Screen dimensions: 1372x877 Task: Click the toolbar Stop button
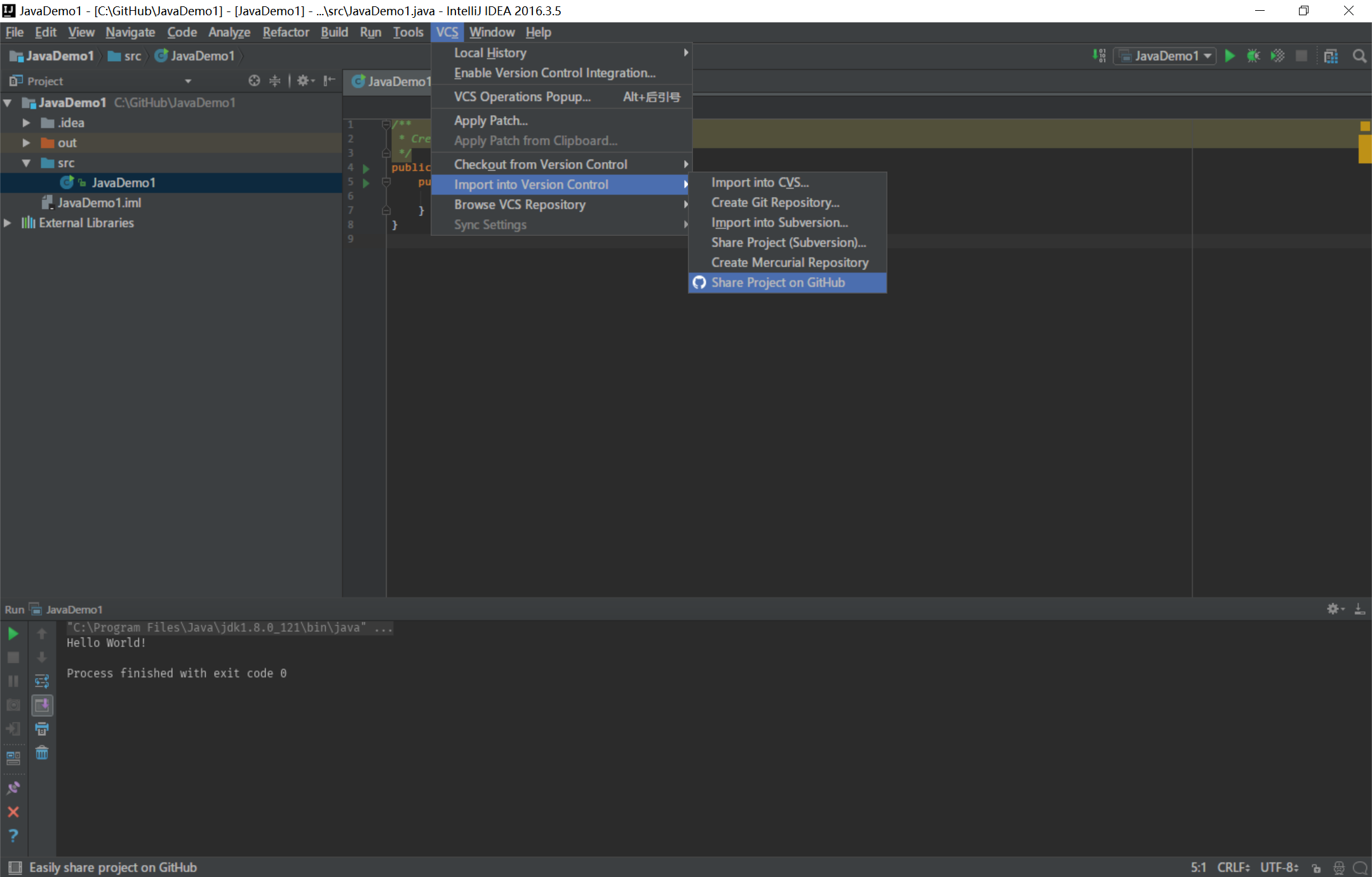[1301, 56]
